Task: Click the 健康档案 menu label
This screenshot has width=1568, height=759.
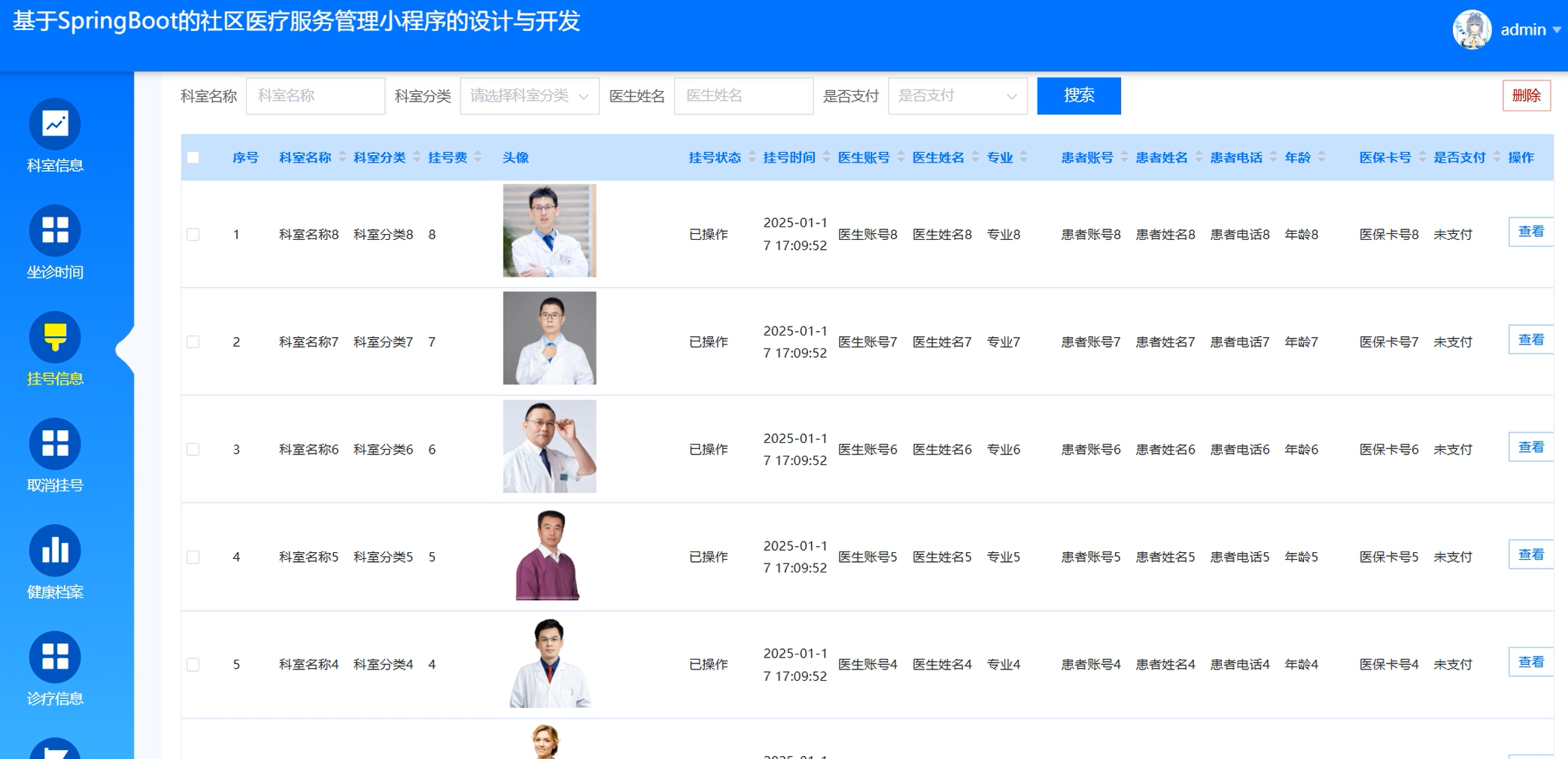Action: pos(55,593)
